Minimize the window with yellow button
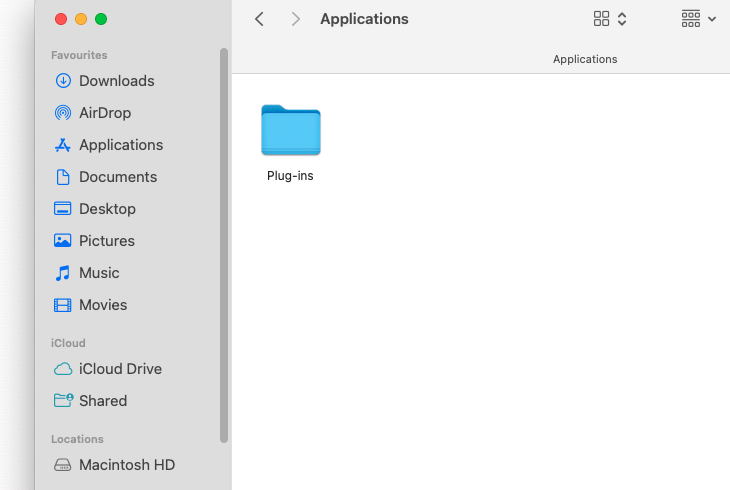 point(81,19)
